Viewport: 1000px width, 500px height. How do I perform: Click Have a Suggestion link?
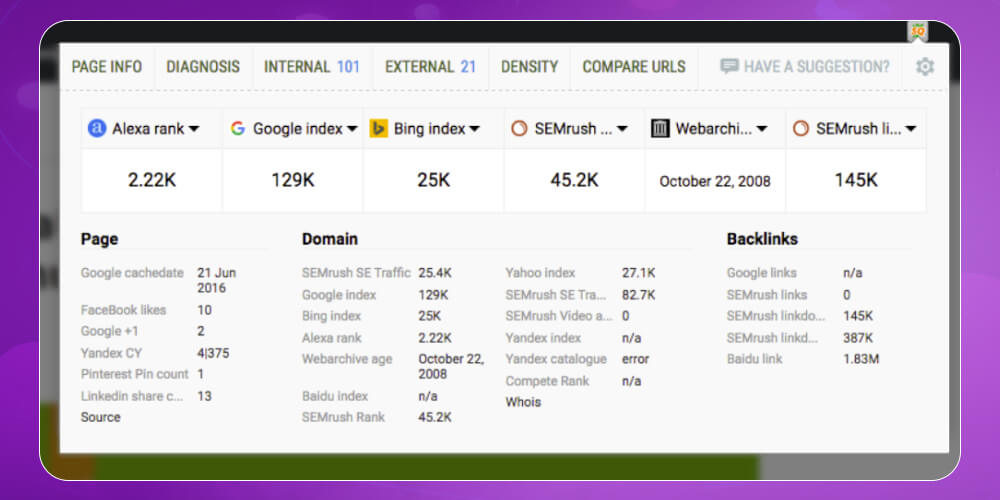coord(816,67)
